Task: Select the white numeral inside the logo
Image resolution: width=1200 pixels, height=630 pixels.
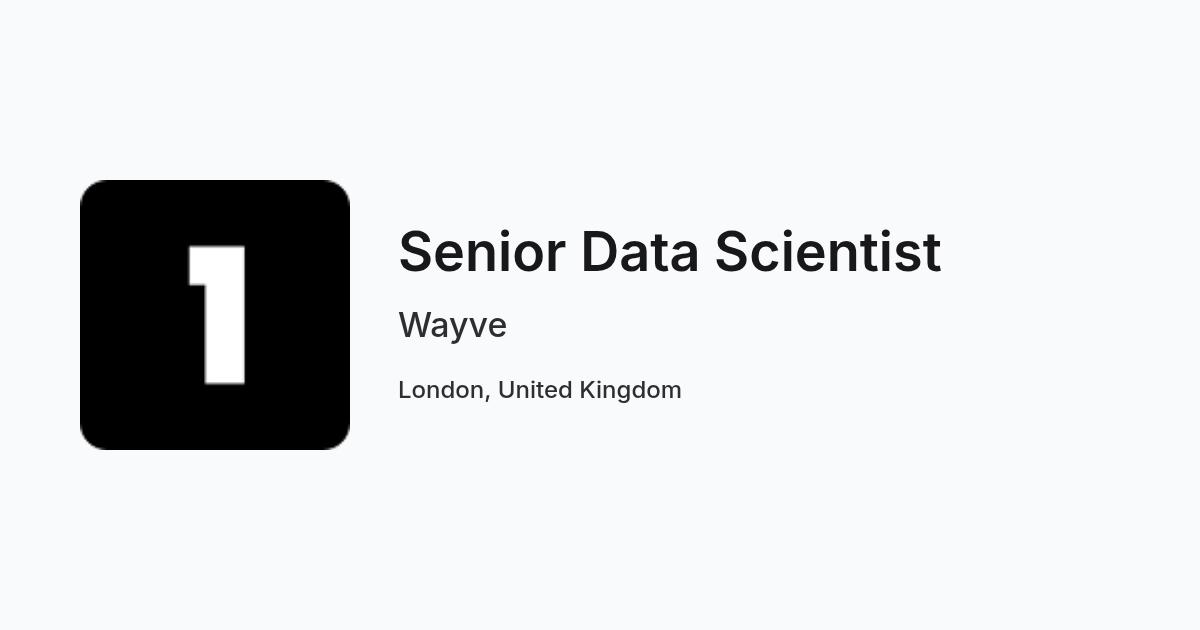Action: (218, 315)
